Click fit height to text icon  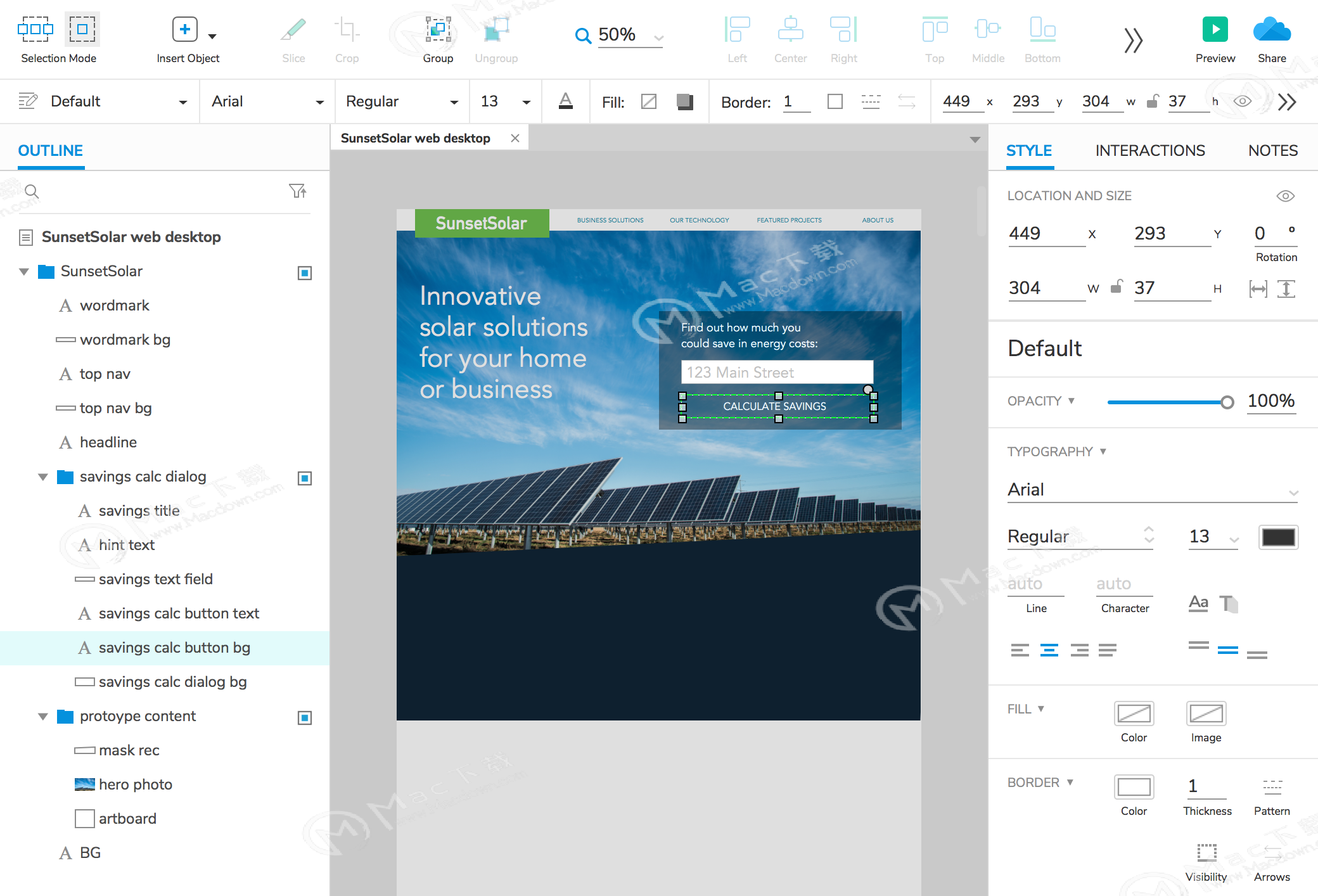point(1286,289)
